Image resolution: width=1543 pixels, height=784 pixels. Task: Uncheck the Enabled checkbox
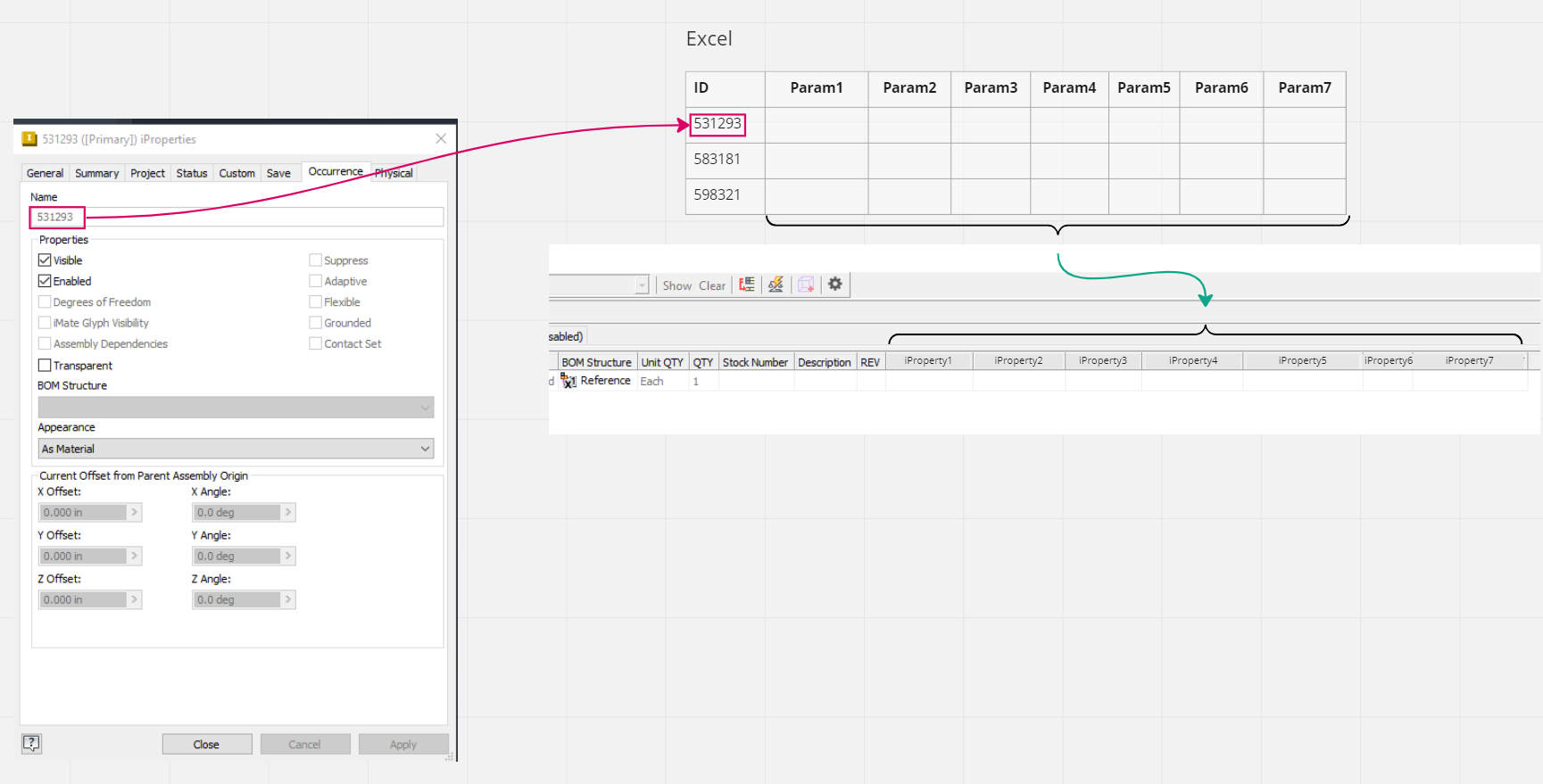pos(45,281)
